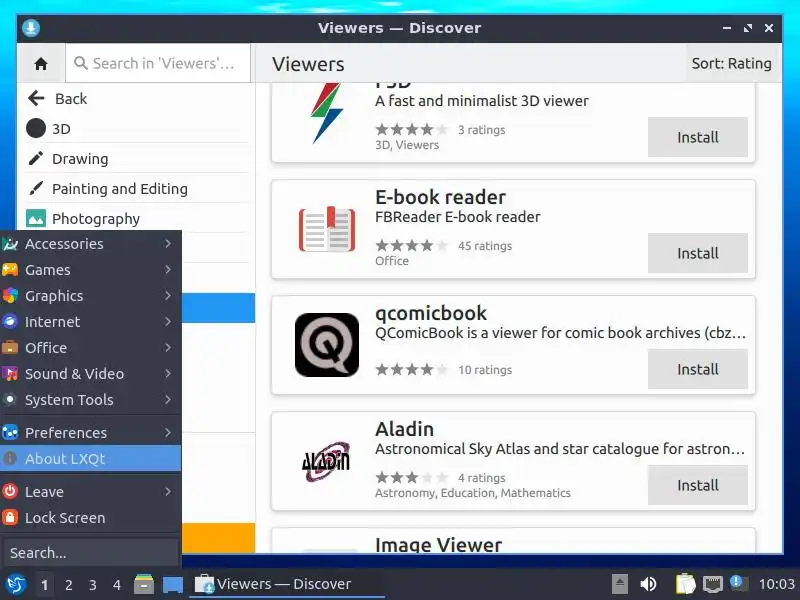Expand the Sound & Video submenu arrow

168,373
